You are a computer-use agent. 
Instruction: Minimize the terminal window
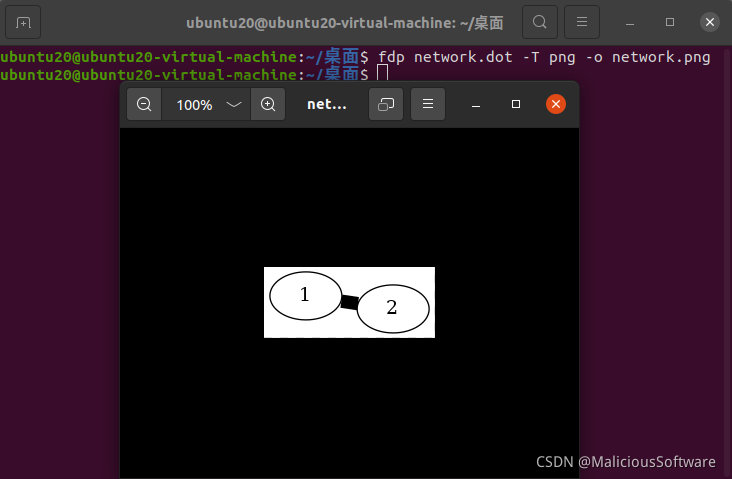point(630,22)
